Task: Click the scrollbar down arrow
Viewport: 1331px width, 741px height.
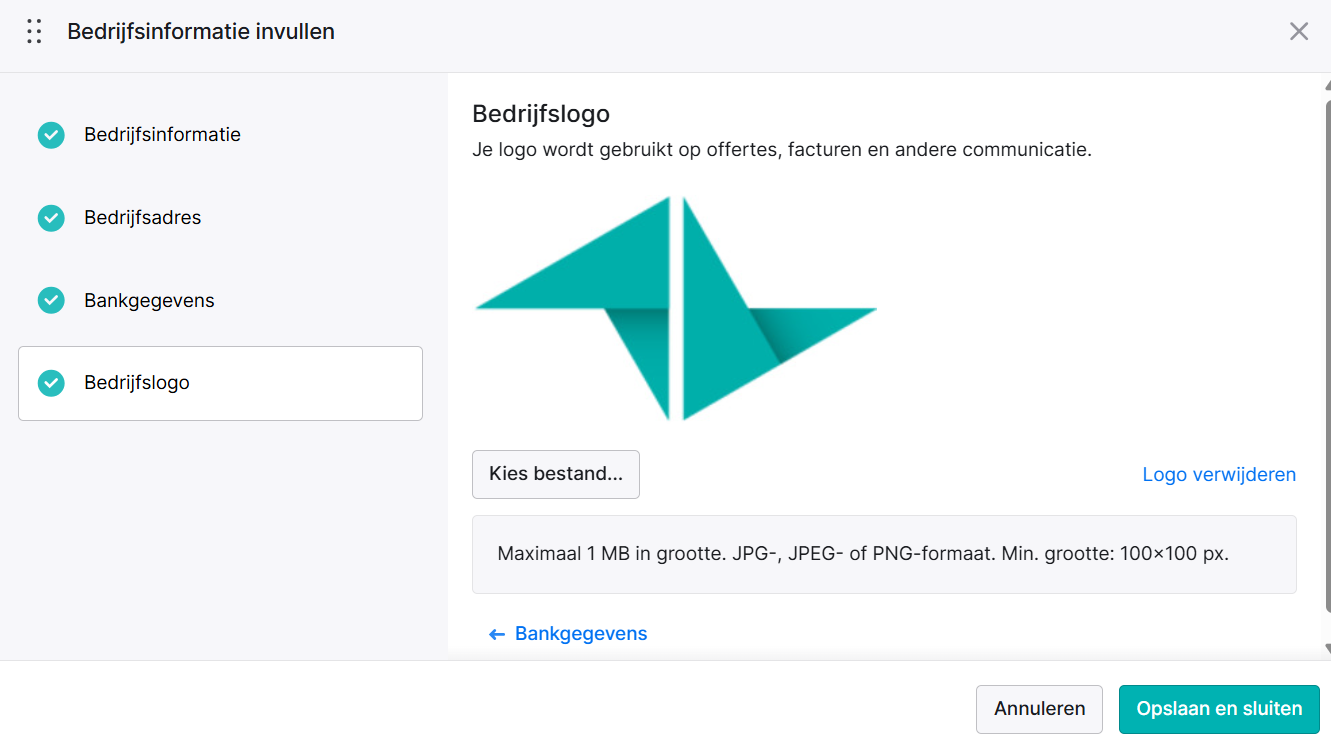Action: pyautogui.click(x=1327, y=648)
